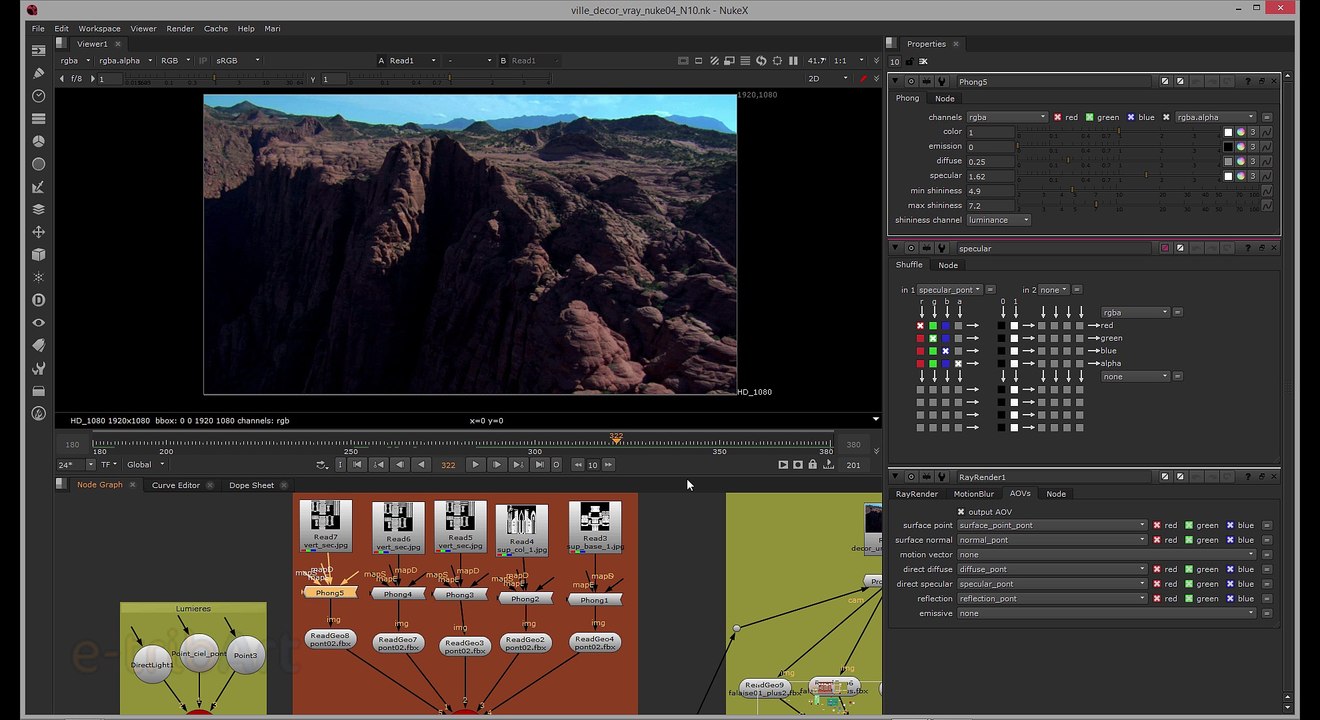Open the Keyer nodes toolbar icon
Image resolution: width=1320 pixels, height=720 pixels.
(38, 187)
